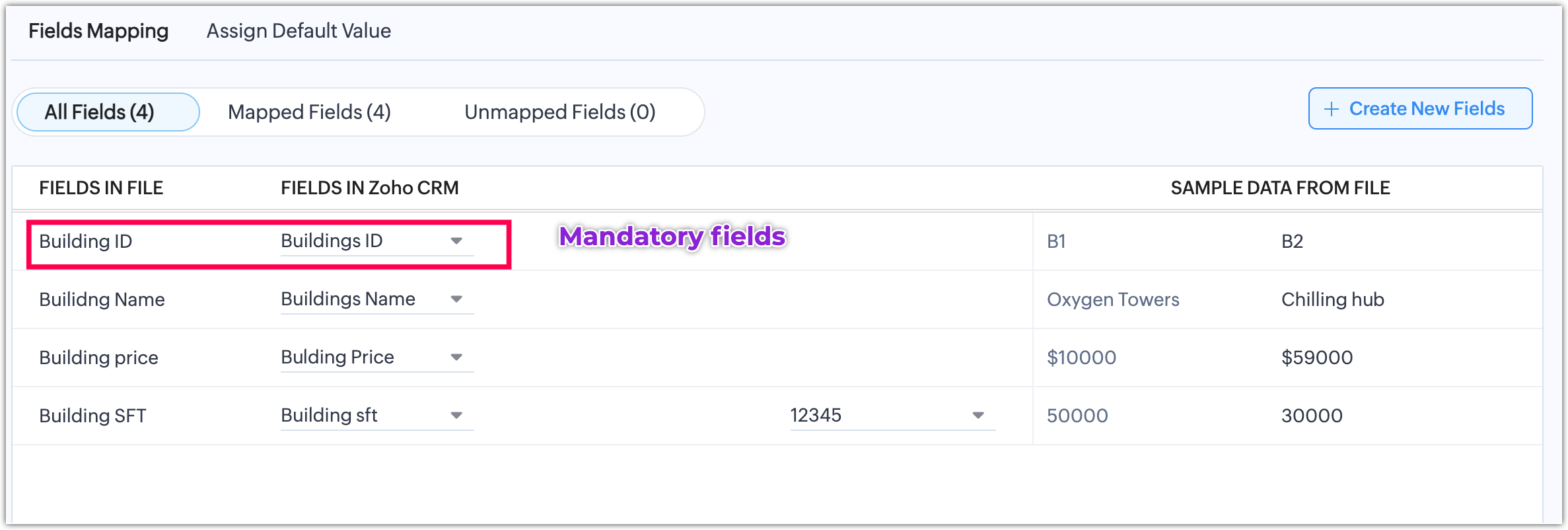Image resolution: width=1568 pixels, height=530 pixels.
Task: Click the Create New Fields button
Action: point(1420,109)
